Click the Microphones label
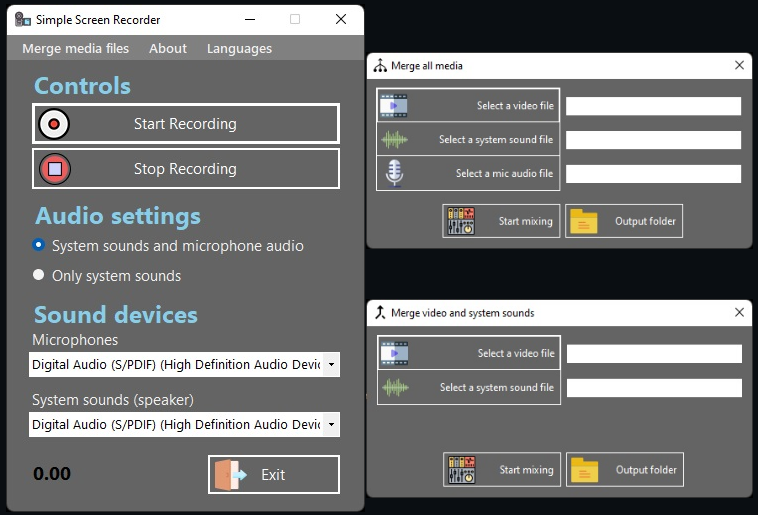Screen dimensions: 758x515 point(75,340)
